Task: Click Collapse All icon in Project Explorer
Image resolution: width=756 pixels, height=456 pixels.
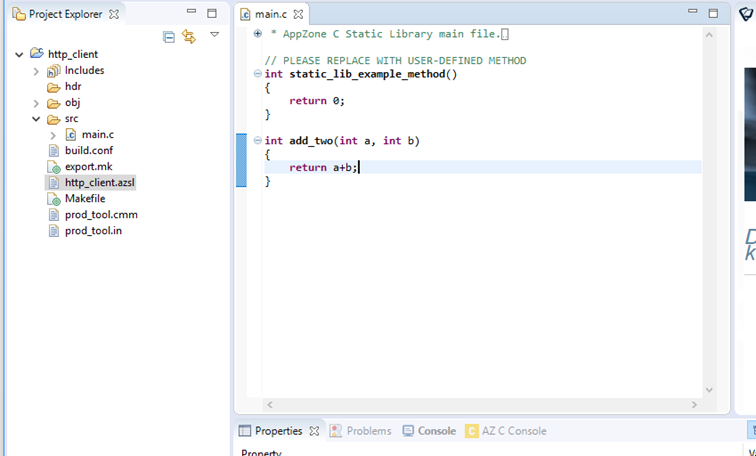Action: (x=169, y=37)
